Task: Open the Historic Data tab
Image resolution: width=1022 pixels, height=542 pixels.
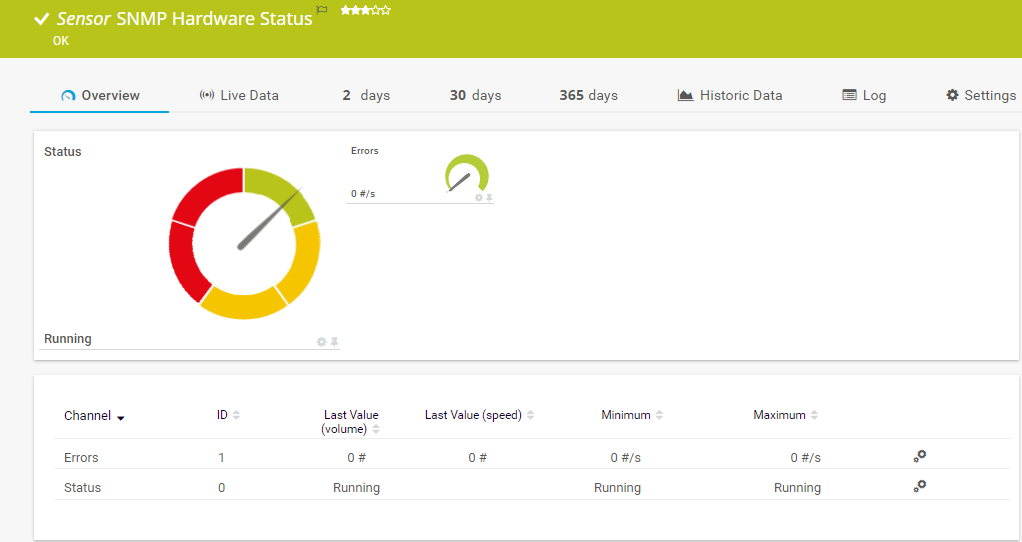Action: pos(730,96)
